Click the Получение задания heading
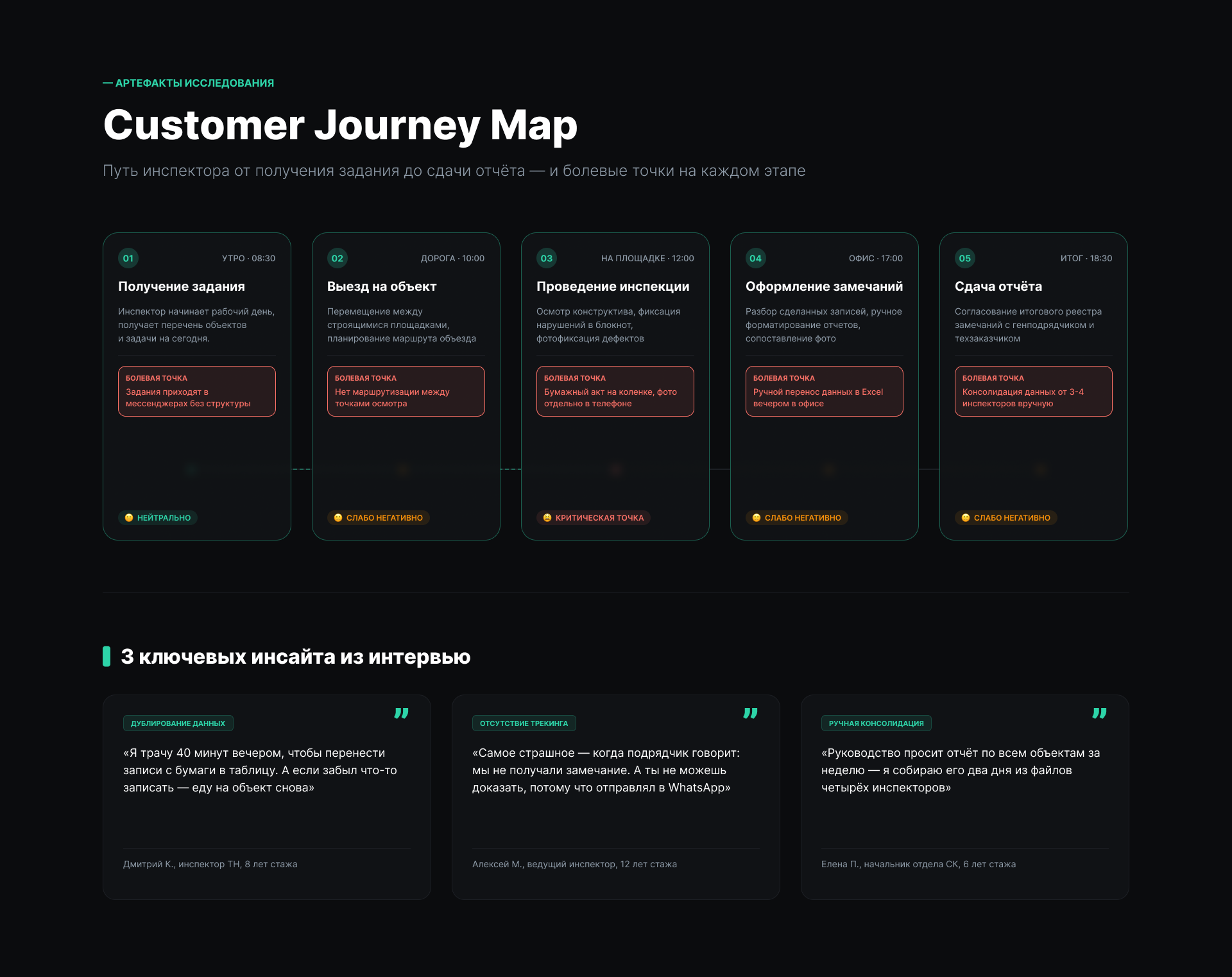The width and height of the screenshot is (1232, 977). pos(182,286)
